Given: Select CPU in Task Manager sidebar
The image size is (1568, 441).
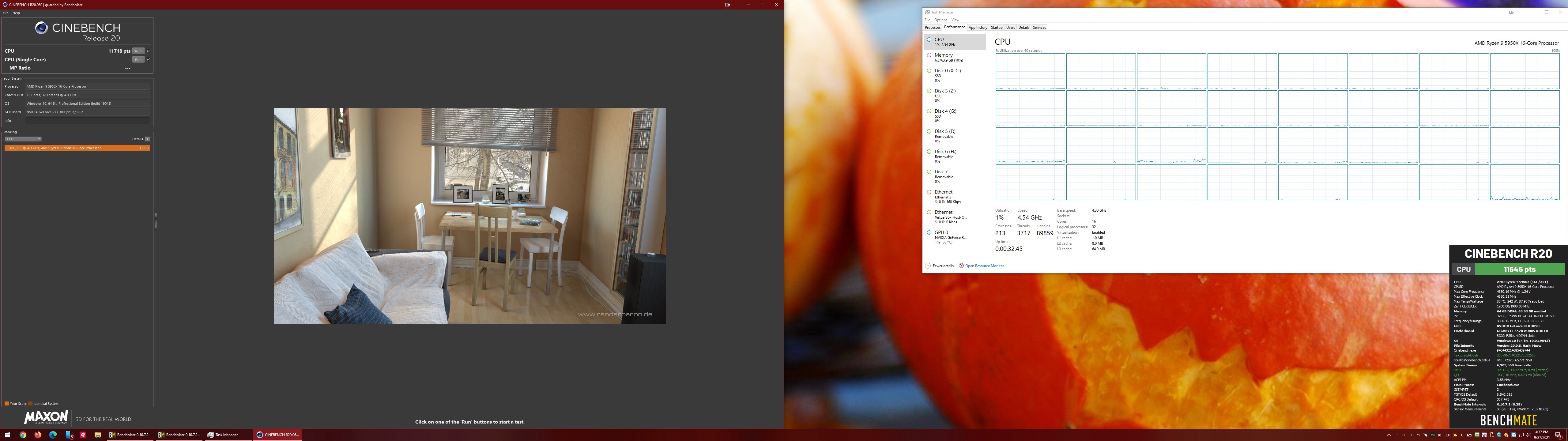Looking at the screenshot, I should pos(955,41).
